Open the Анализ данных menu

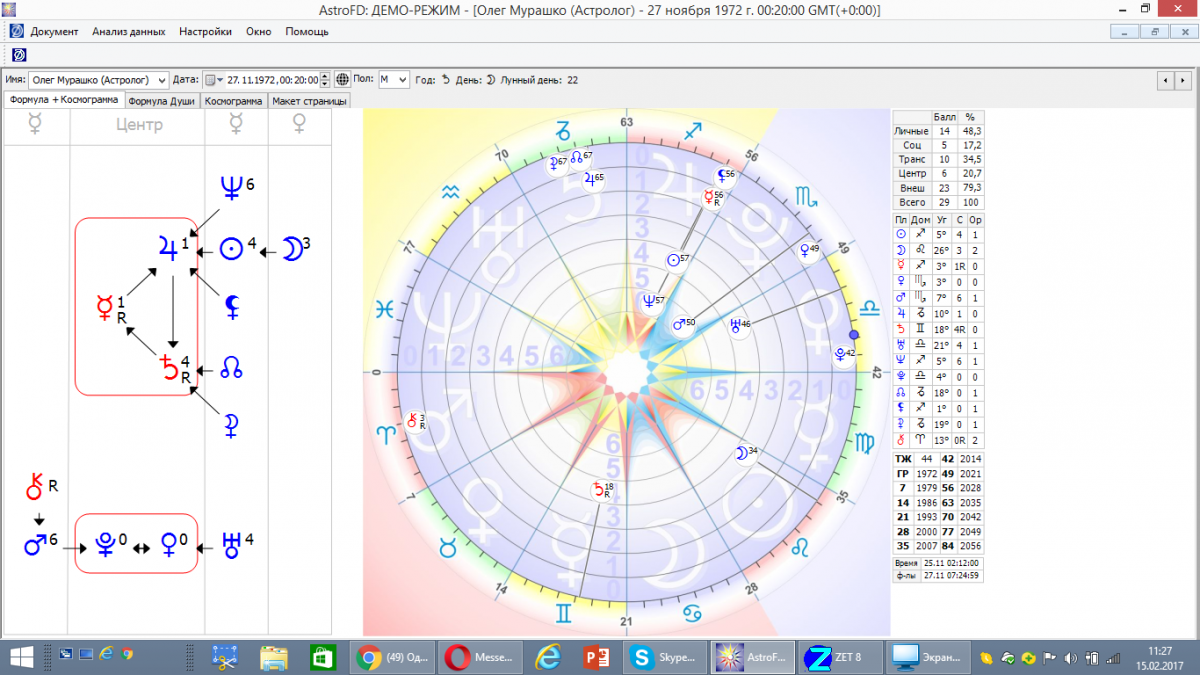coord(128,31)
